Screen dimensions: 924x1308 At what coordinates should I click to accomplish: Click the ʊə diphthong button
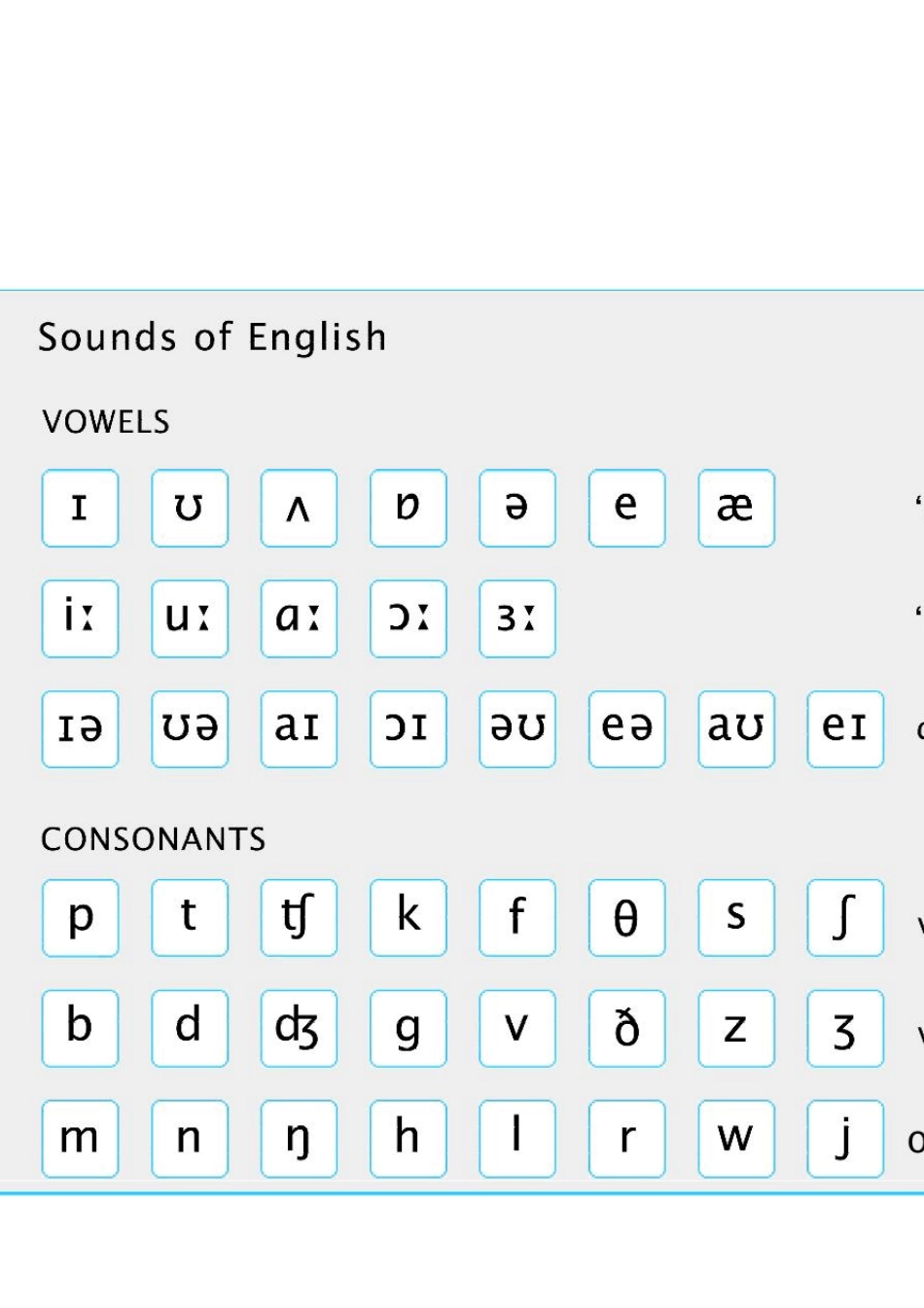tap(190, 728)
